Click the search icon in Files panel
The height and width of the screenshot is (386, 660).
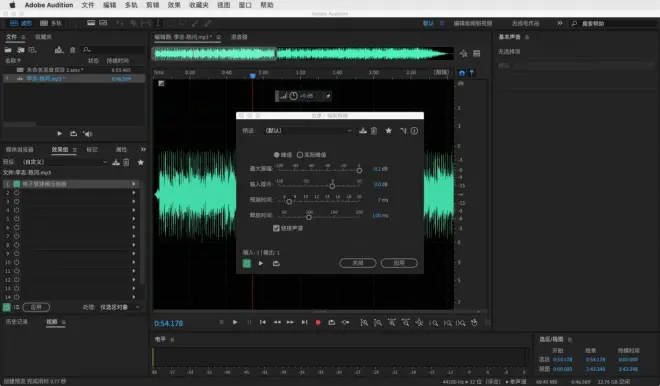86,50
